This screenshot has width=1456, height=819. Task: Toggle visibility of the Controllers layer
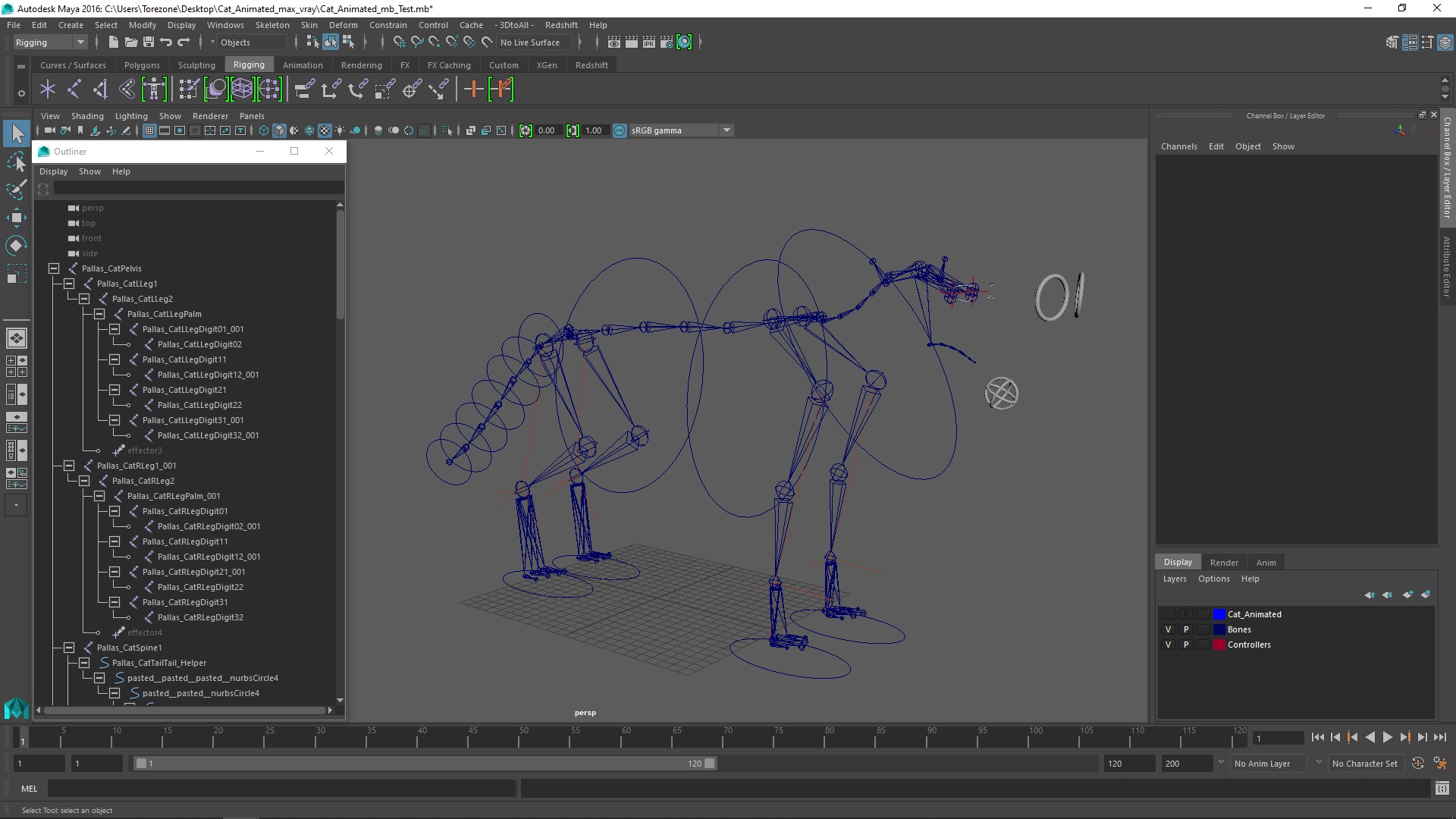point(1168,645)
